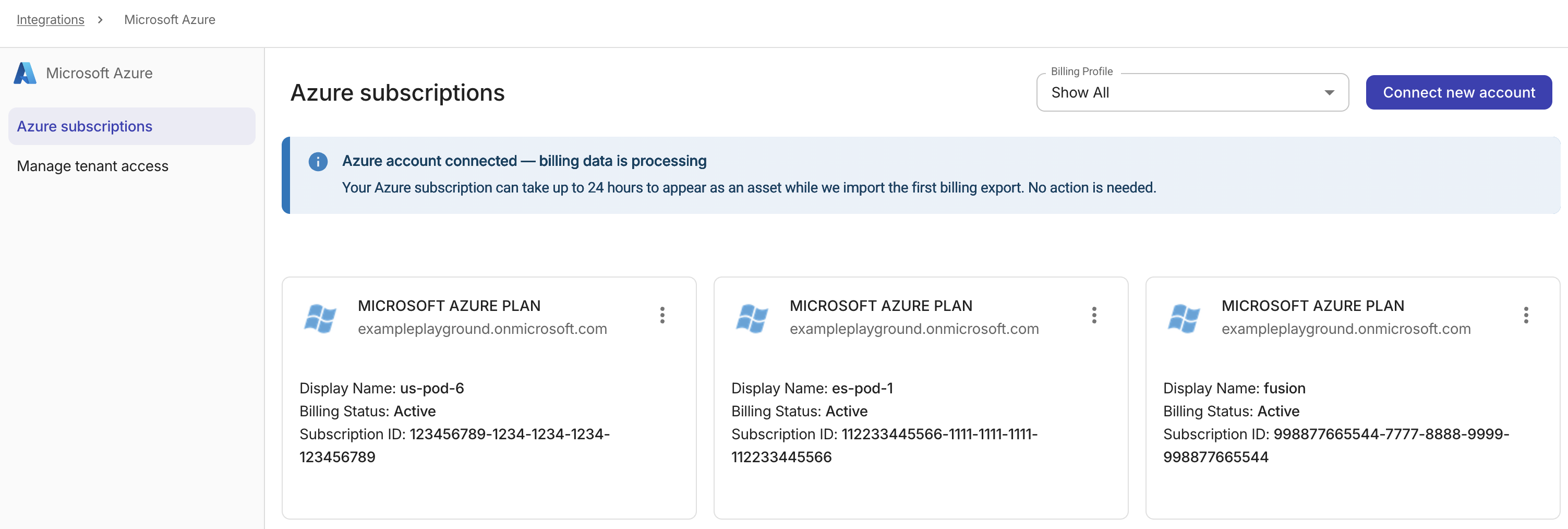The height and width of the screenshot is (529, 1568).
Task: Click Display Name fusion
Action: click(x=1234, y=388)
